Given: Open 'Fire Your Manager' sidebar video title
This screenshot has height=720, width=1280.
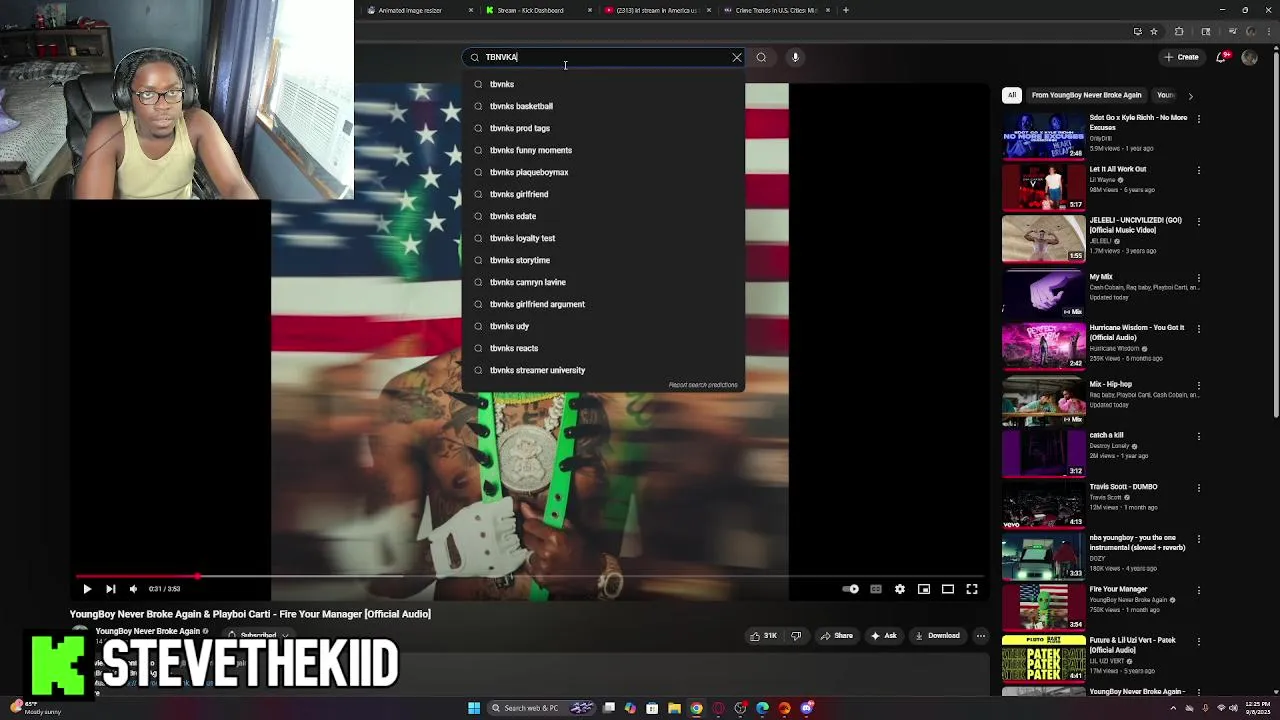Looking at the screenshot, I should (1118, 589).
